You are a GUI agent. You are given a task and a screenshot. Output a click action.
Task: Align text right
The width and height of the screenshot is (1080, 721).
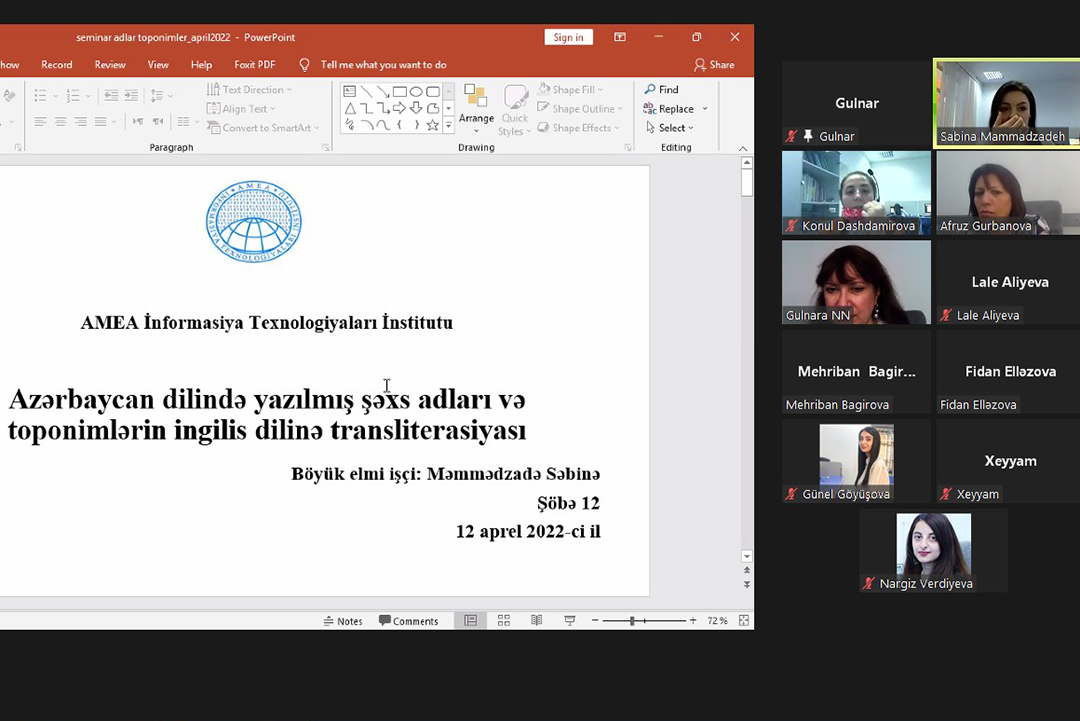pos(81,122)
